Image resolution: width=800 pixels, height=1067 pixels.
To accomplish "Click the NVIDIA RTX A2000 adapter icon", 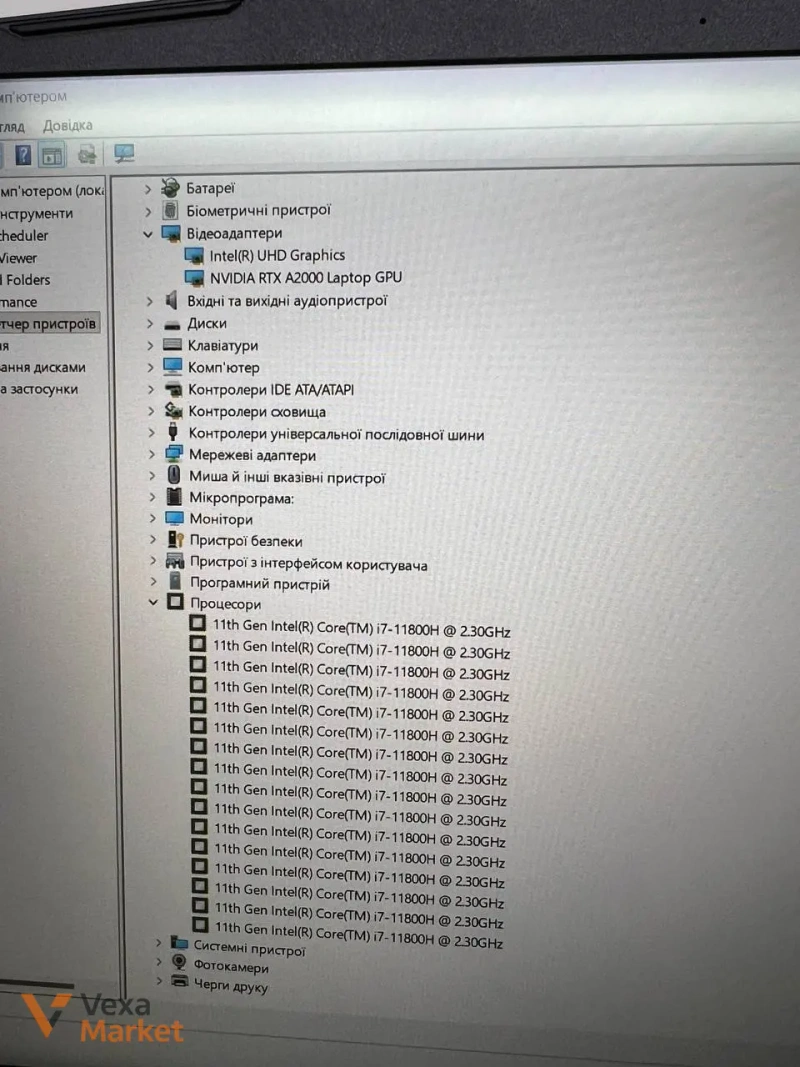I will [x=195, y=278].
